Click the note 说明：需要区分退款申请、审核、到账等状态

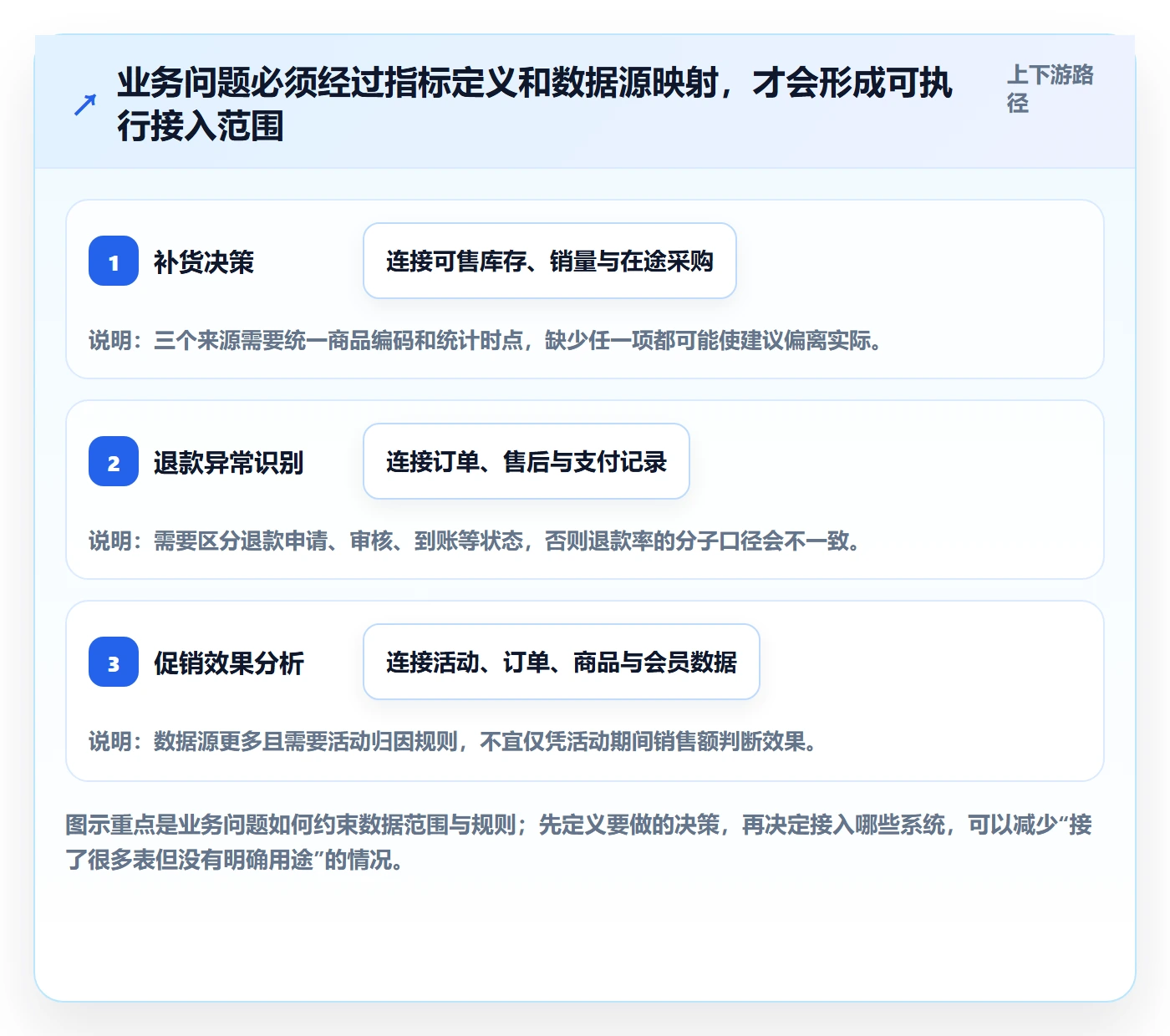[475, 541]
